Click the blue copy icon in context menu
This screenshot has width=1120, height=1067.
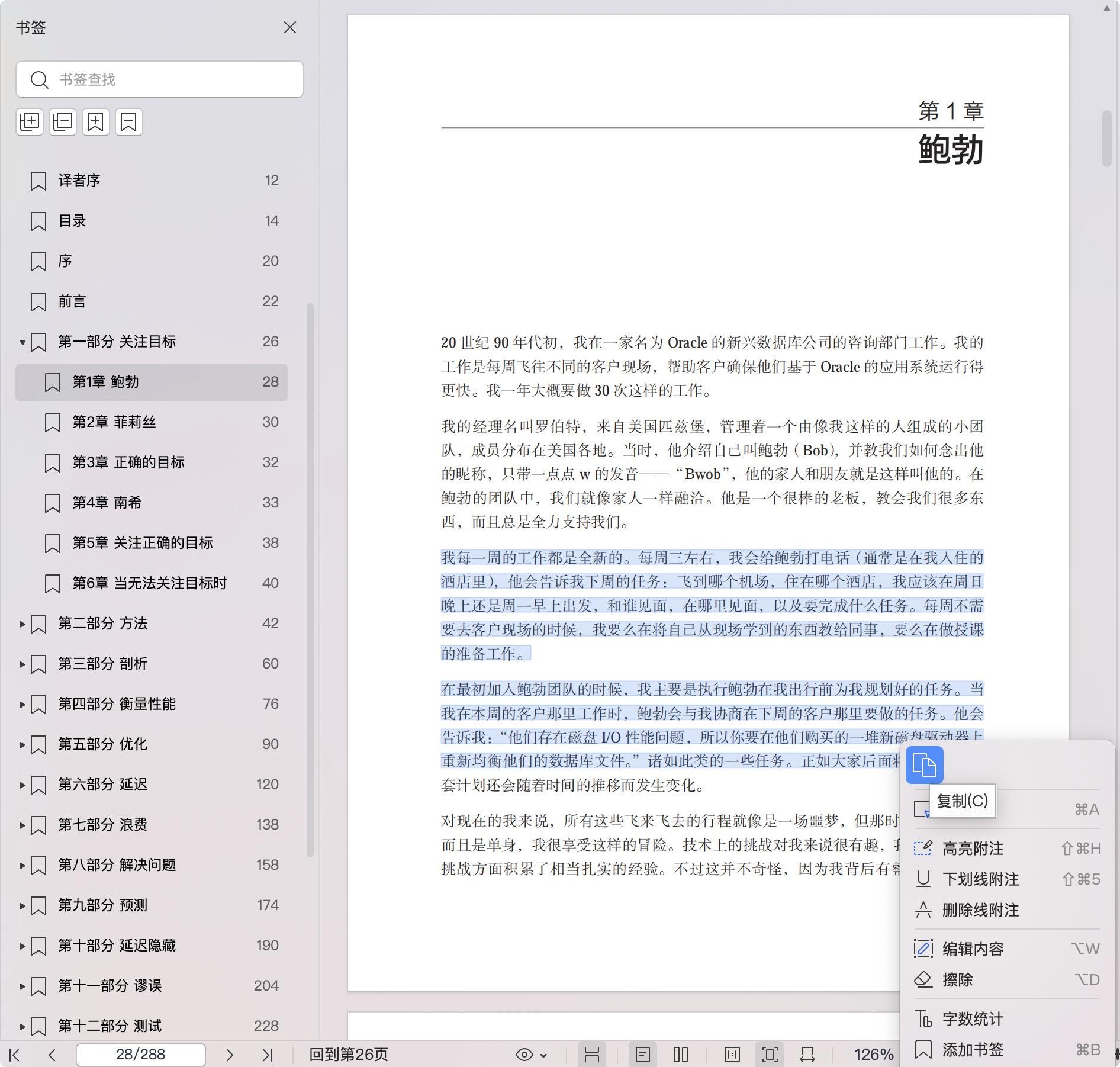click(924, 765)
